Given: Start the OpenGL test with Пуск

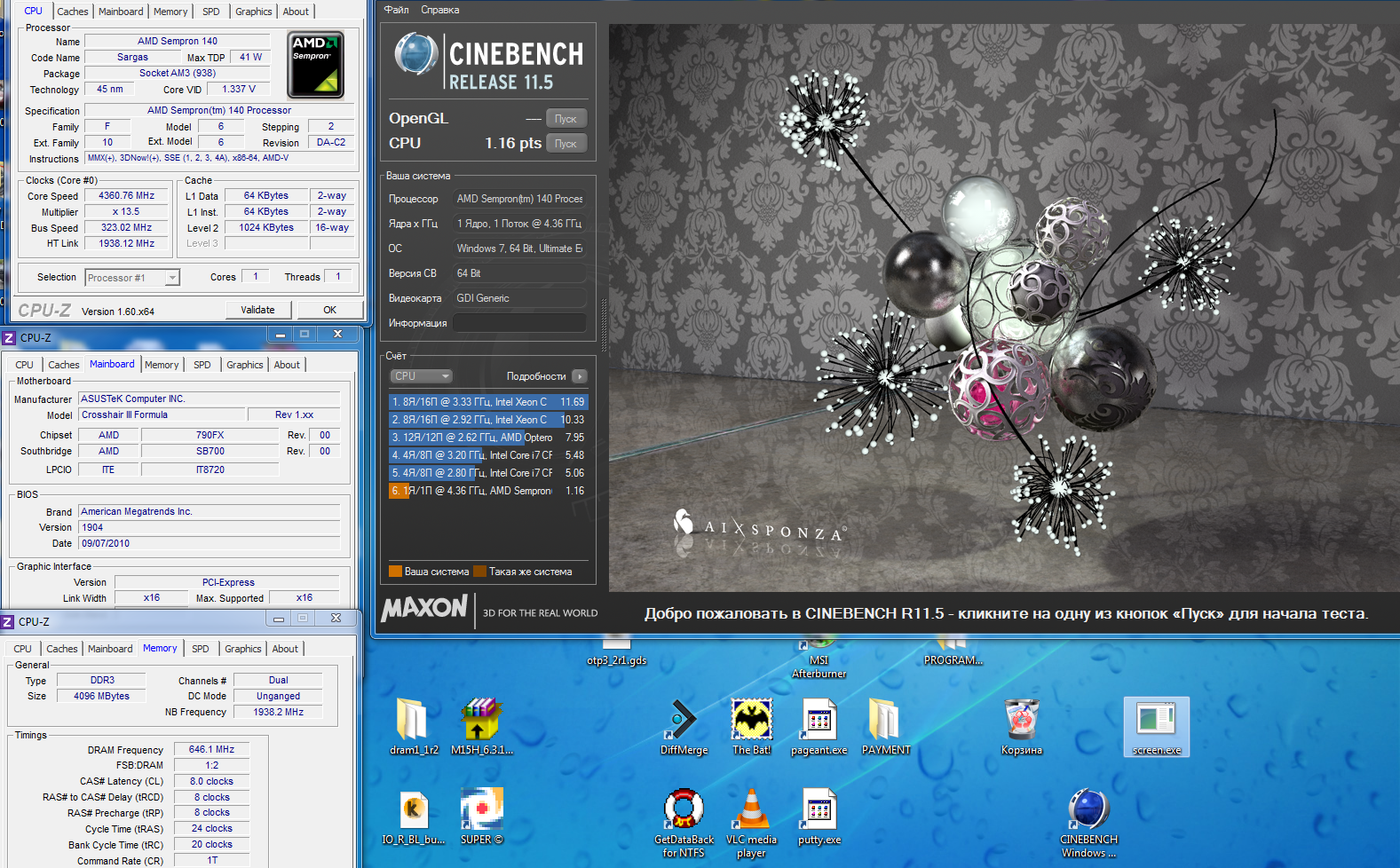Looking at the screenshot, I should click(x=566, y=119).
